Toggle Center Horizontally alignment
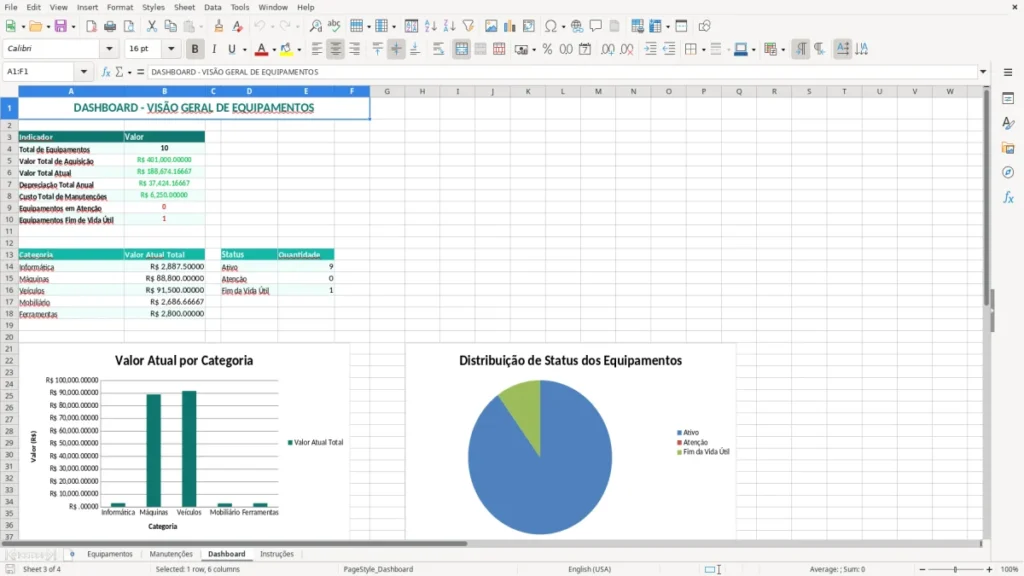The image size is (1024, 576). click(336, 49)
